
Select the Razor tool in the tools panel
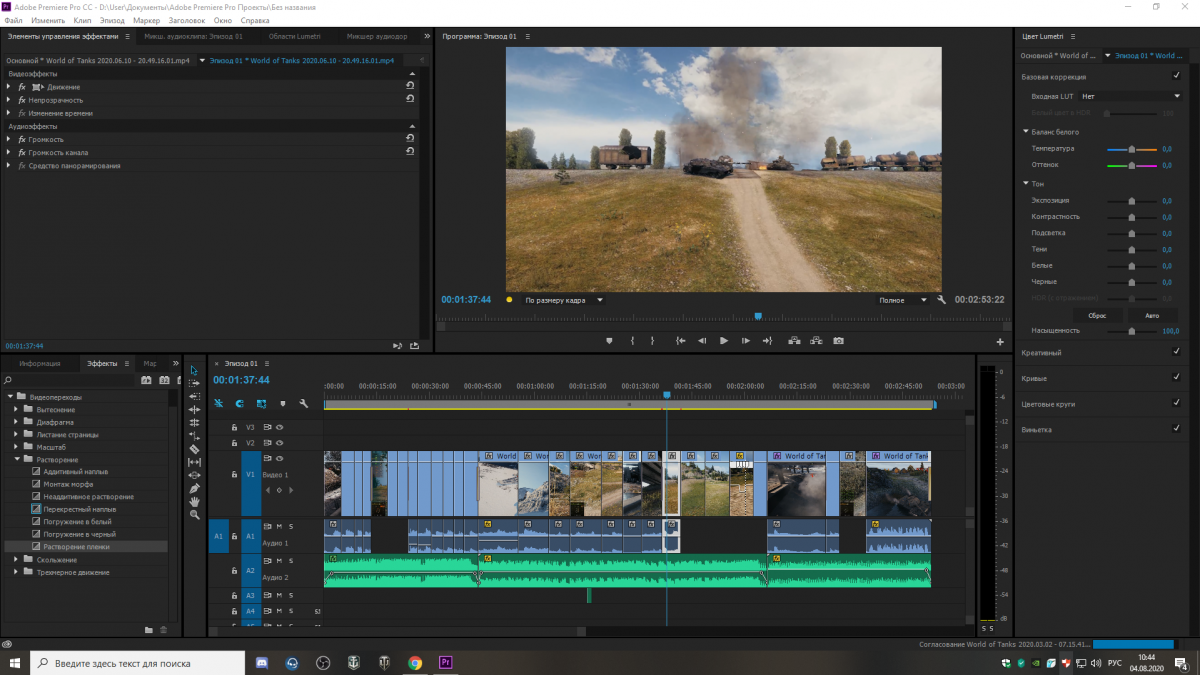194,449
